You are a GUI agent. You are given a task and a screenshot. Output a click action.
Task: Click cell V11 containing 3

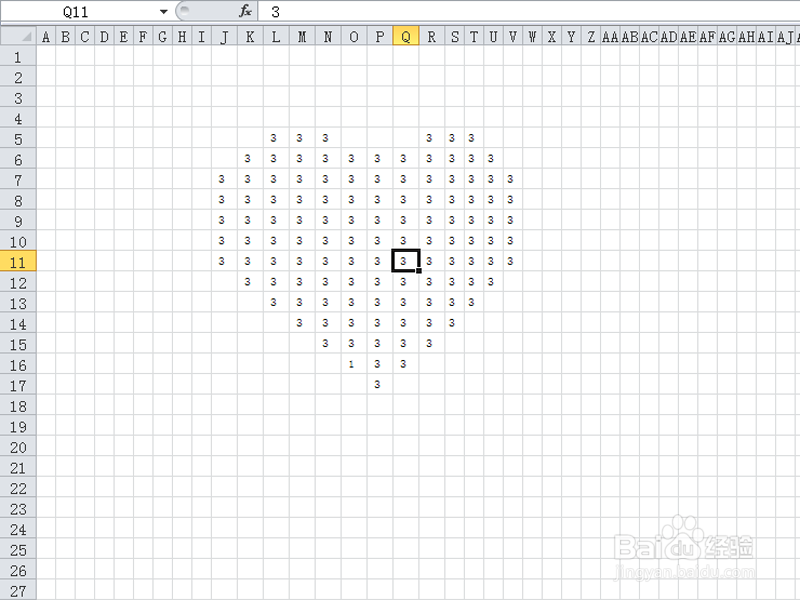click(513, 261)
